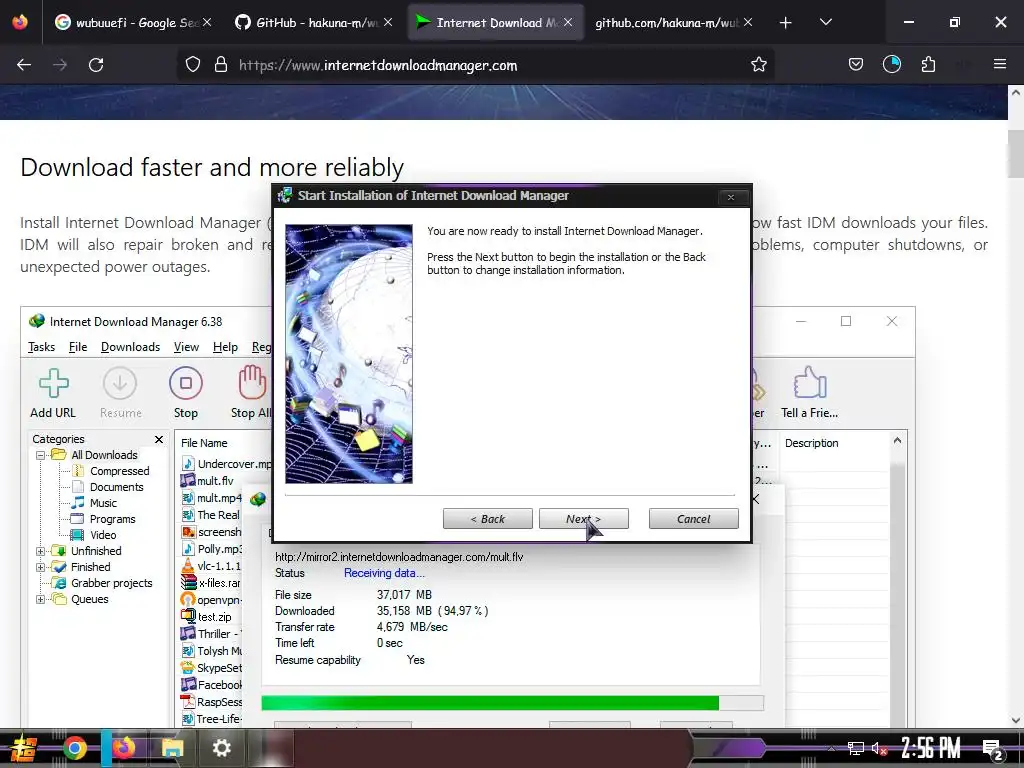
Task: Open site security padlock info
Action: click(221, 65)
